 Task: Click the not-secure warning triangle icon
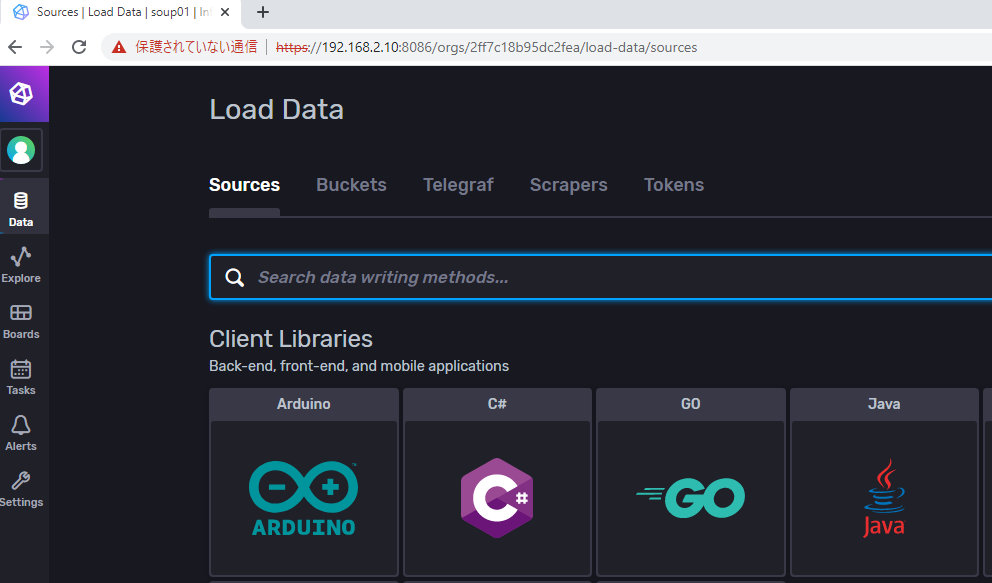pos(119,47)
